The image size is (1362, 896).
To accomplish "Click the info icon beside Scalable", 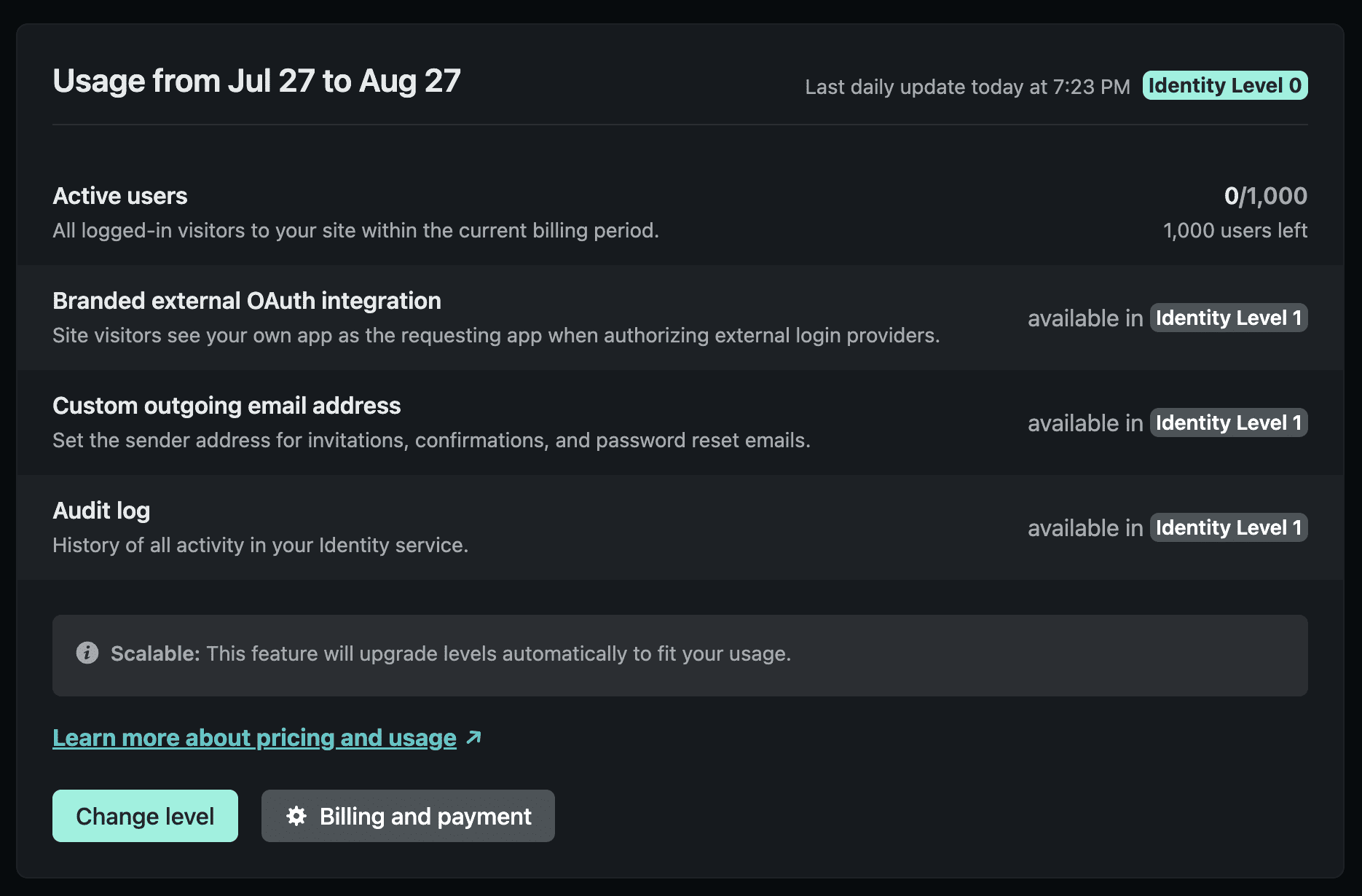I will 87,653.
